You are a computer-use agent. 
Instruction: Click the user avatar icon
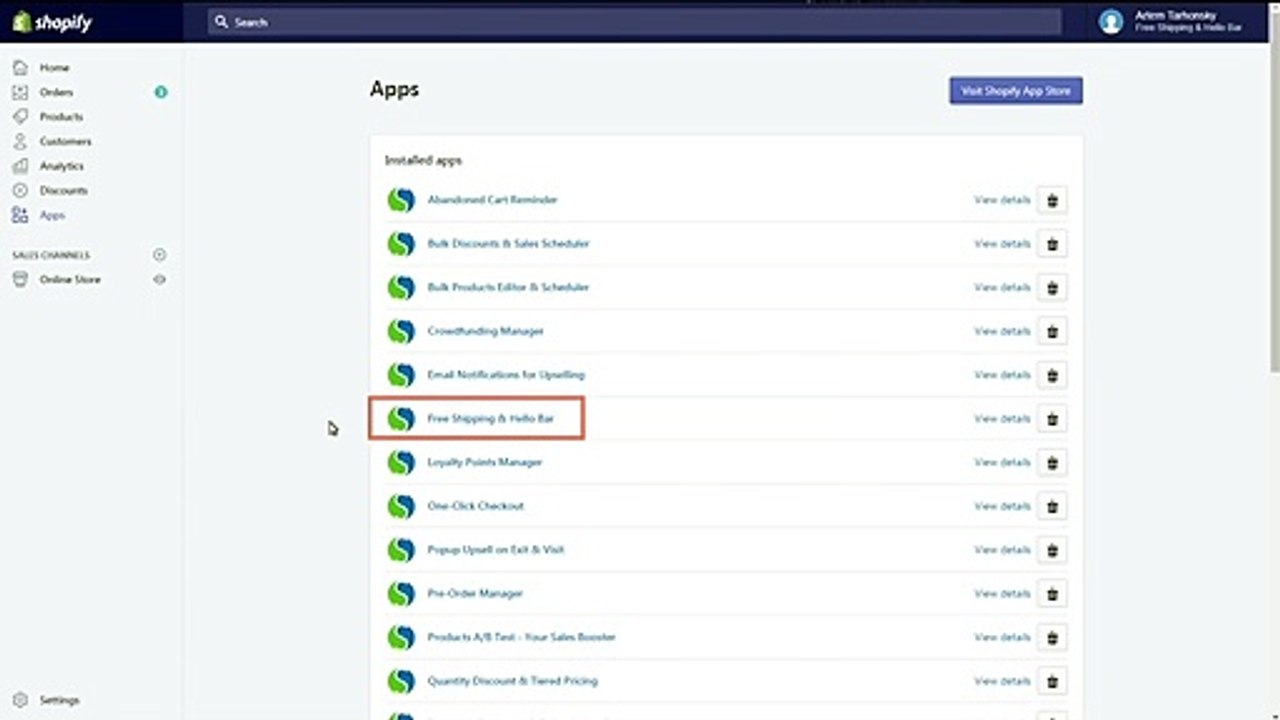click(x=1111, y=22)
